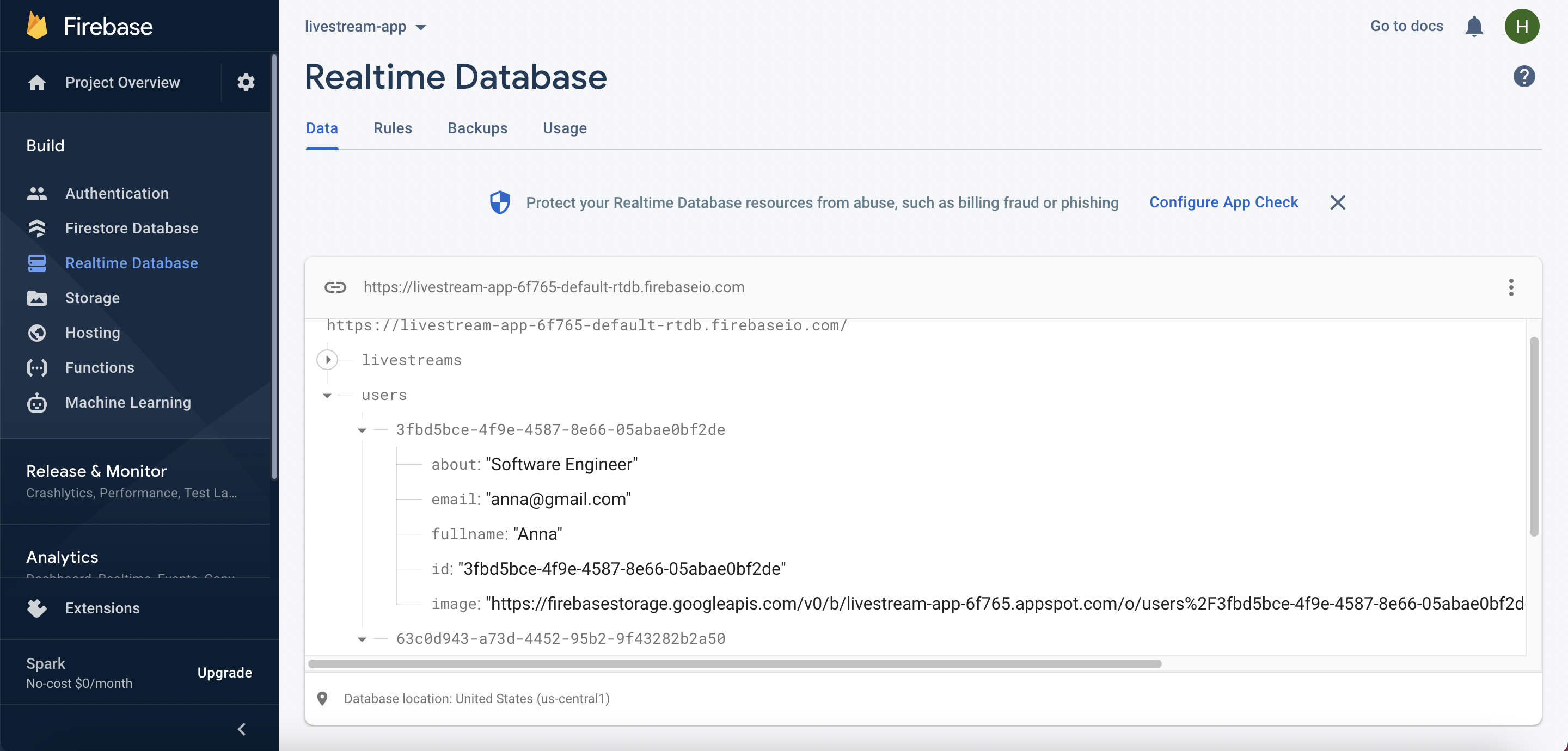Open the help question mark icon

[1523, 77]
